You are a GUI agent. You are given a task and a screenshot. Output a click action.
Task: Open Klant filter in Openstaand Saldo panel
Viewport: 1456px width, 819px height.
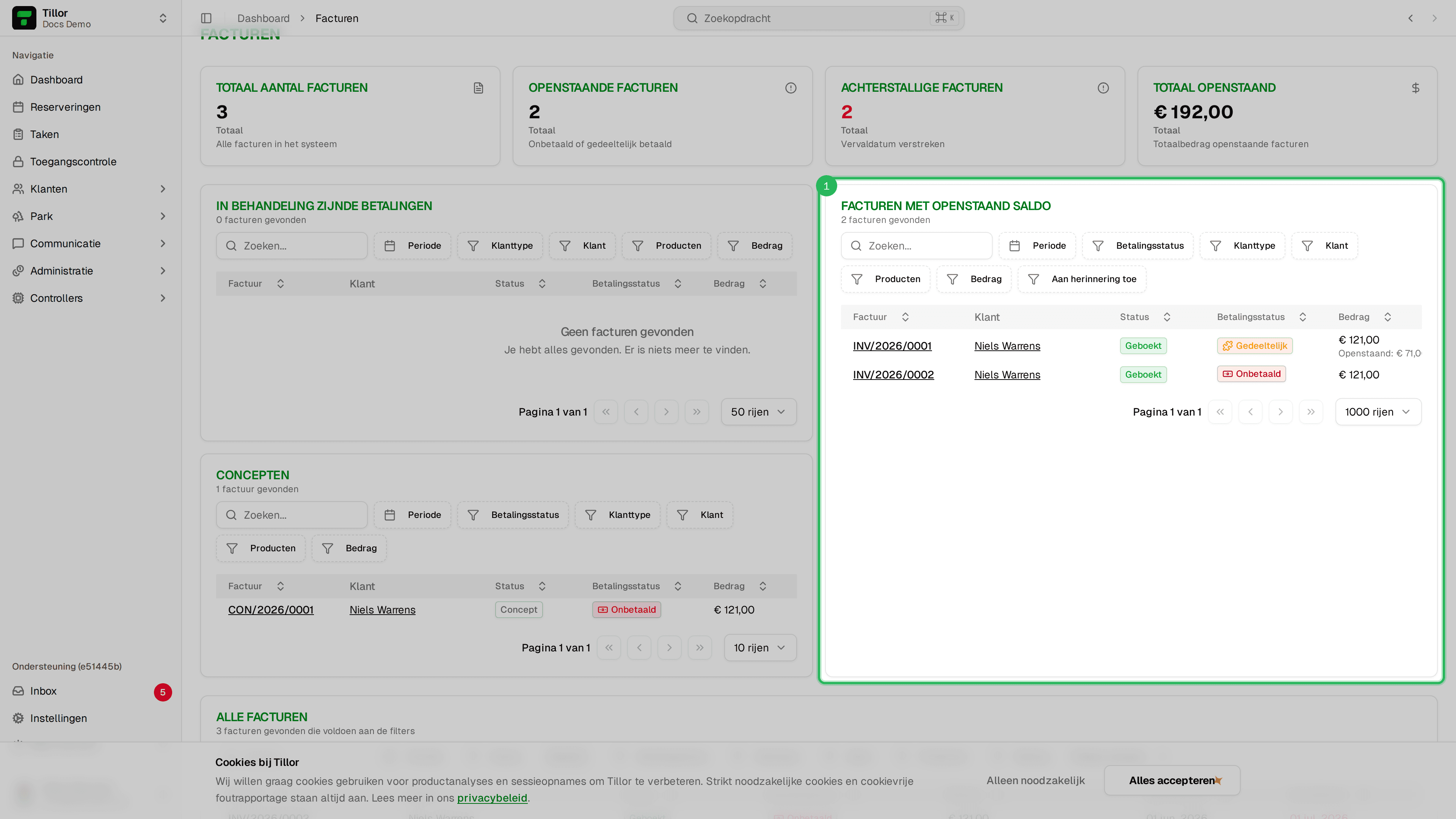coord(1324,246)
